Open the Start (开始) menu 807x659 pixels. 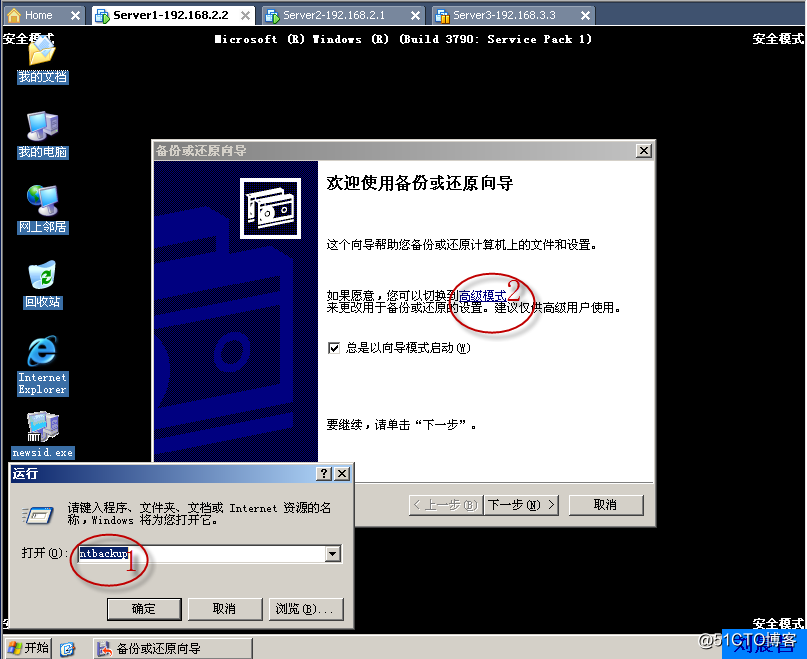(x=29, y=648)
